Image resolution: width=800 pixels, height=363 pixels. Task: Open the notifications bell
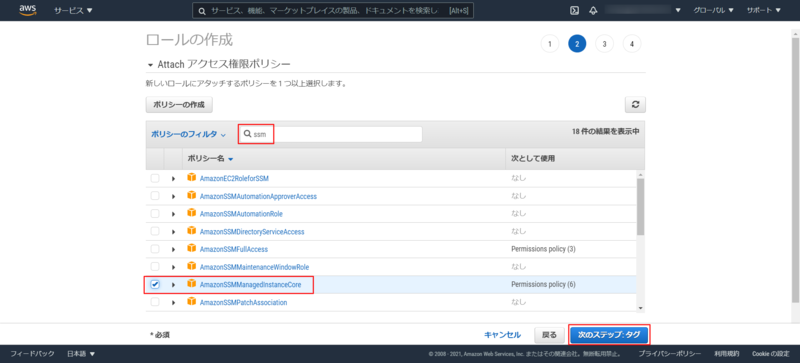pos(593,11)
